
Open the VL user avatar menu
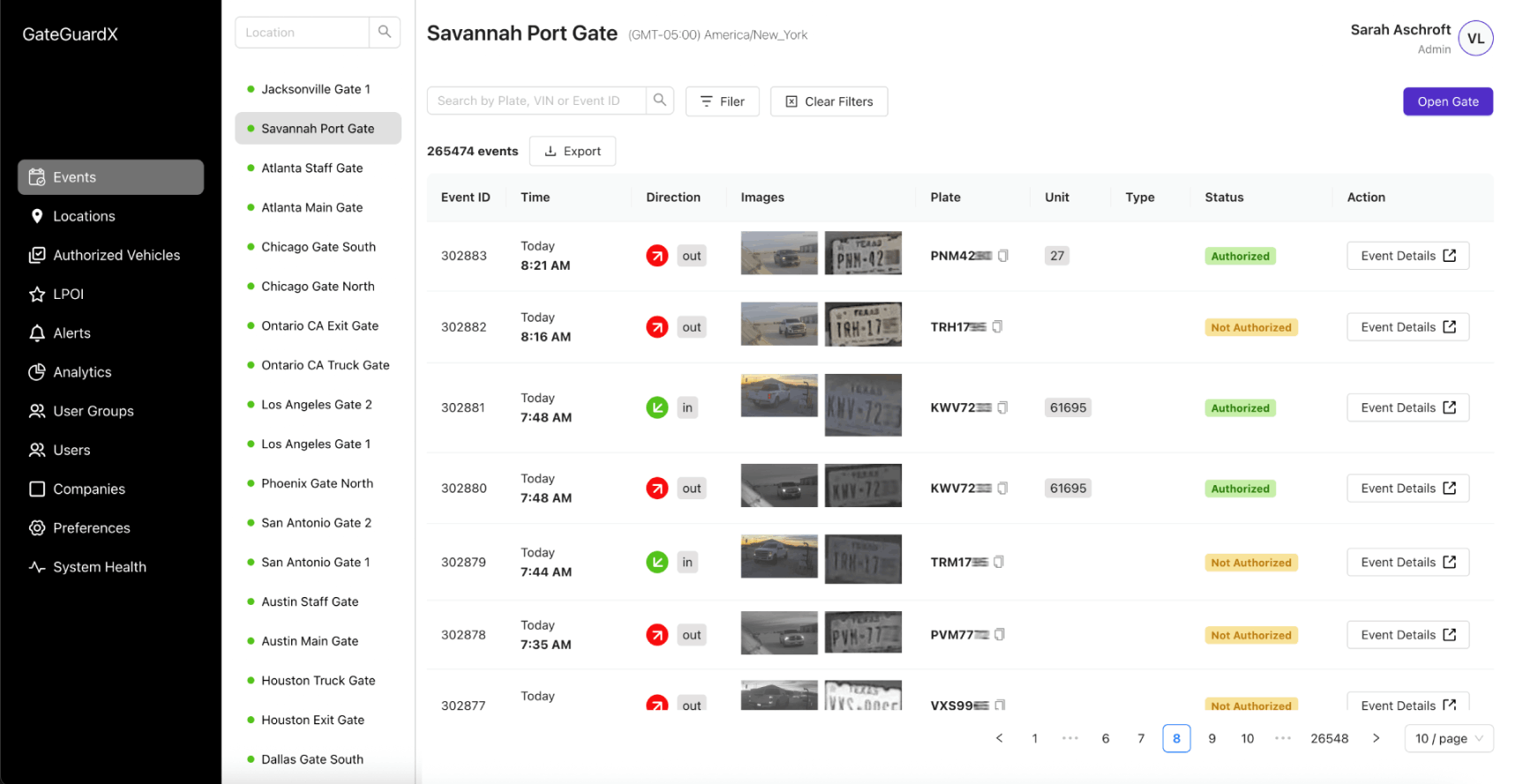click(1475, 38)
